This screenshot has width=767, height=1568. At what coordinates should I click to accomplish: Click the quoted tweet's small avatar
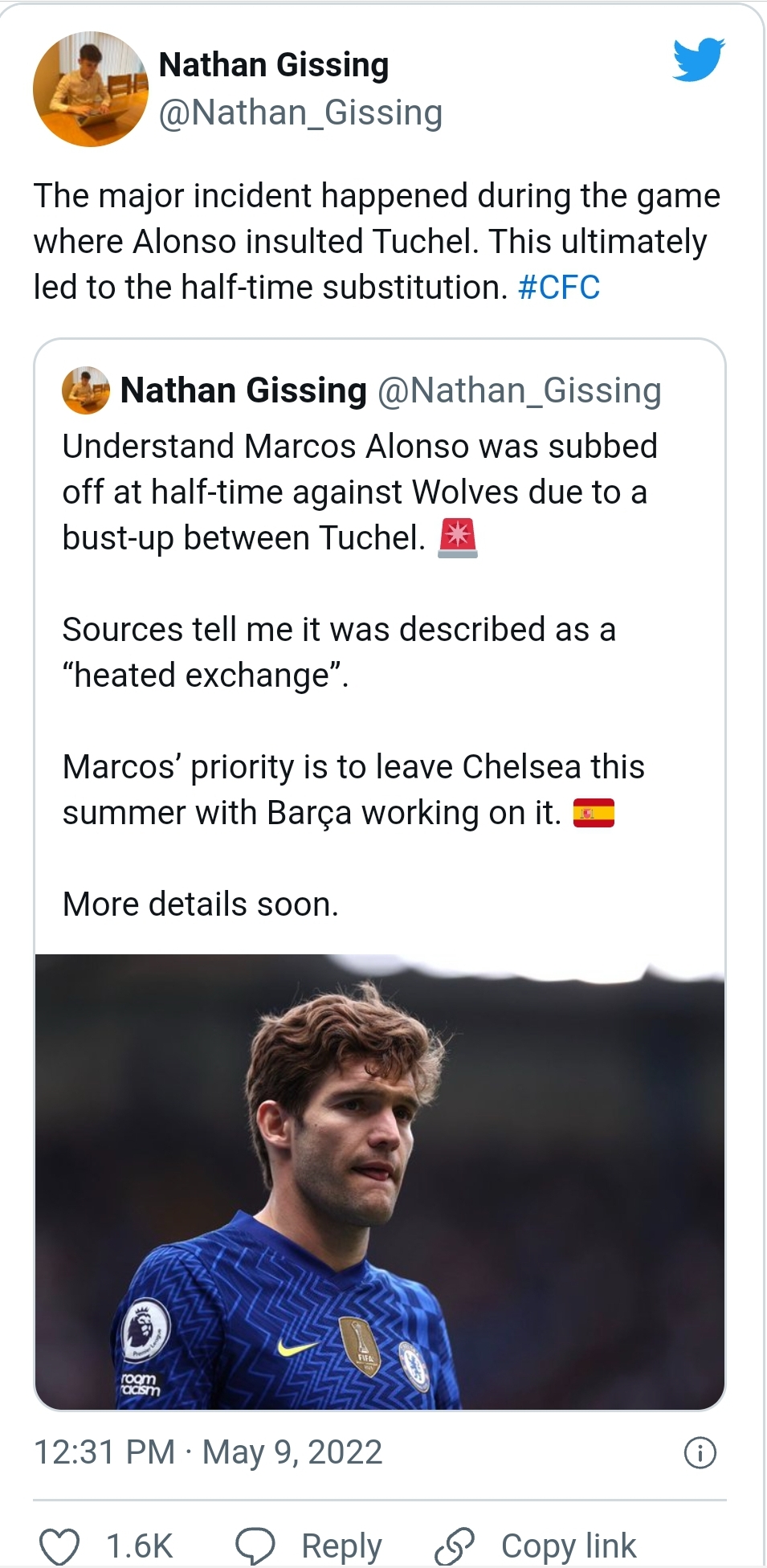pyautogui.click(x=86, y=390)
